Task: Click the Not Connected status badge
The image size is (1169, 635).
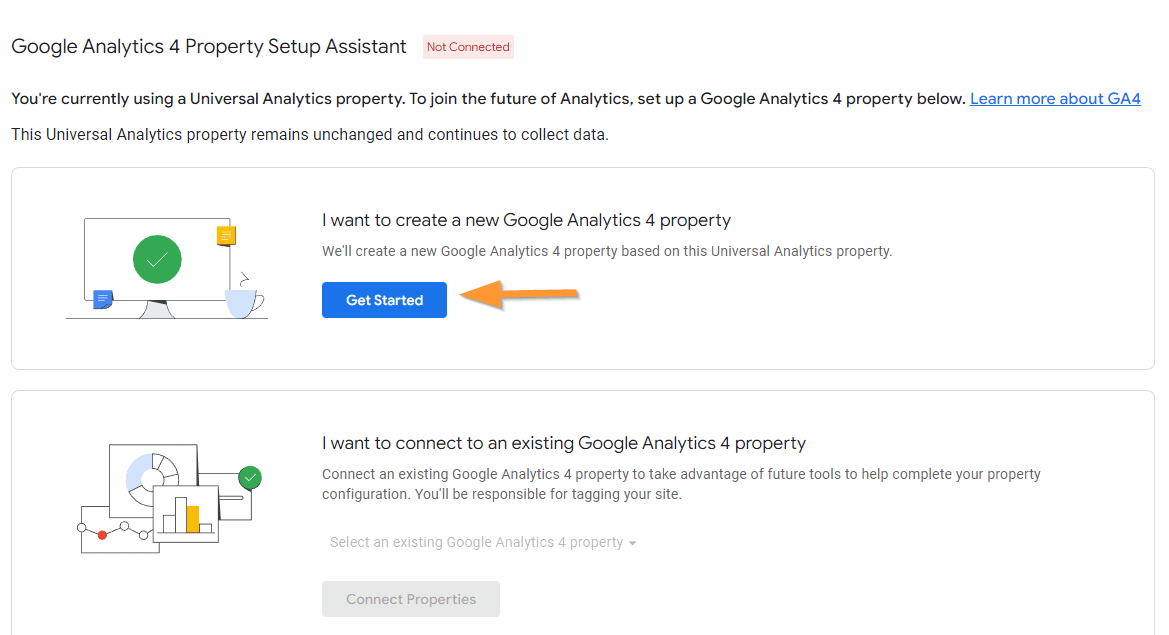Action: [x=468, y=47]
